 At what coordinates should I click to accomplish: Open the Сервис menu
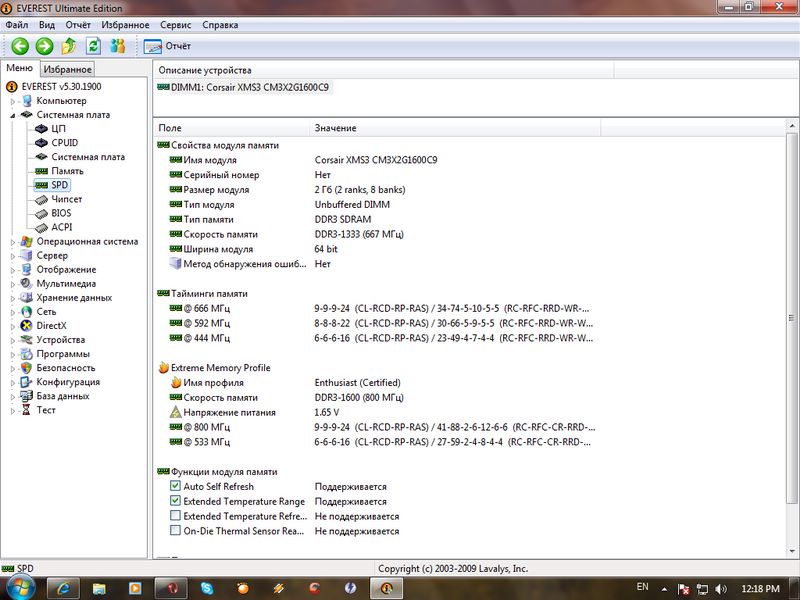(175, 24)
